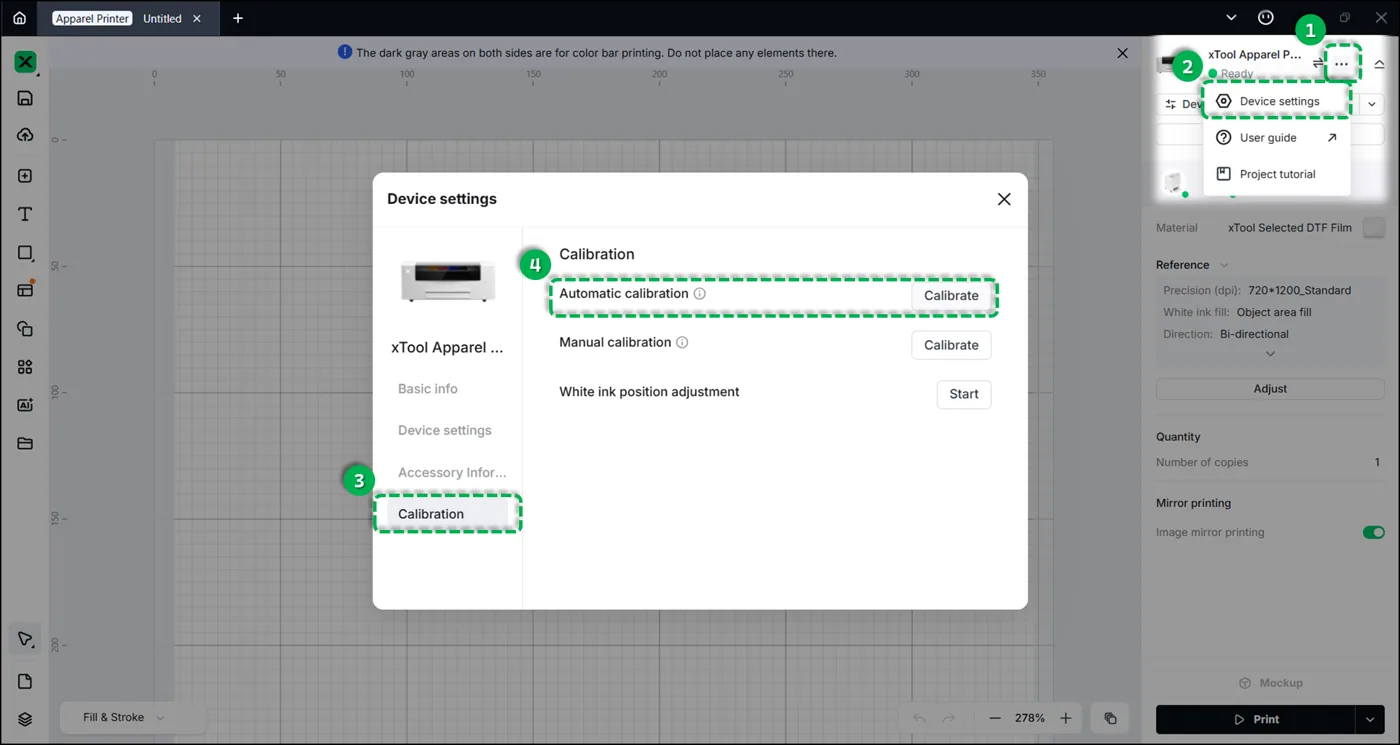
Task: Select Device settings from the menu
Action: (x=1277, y=101)
